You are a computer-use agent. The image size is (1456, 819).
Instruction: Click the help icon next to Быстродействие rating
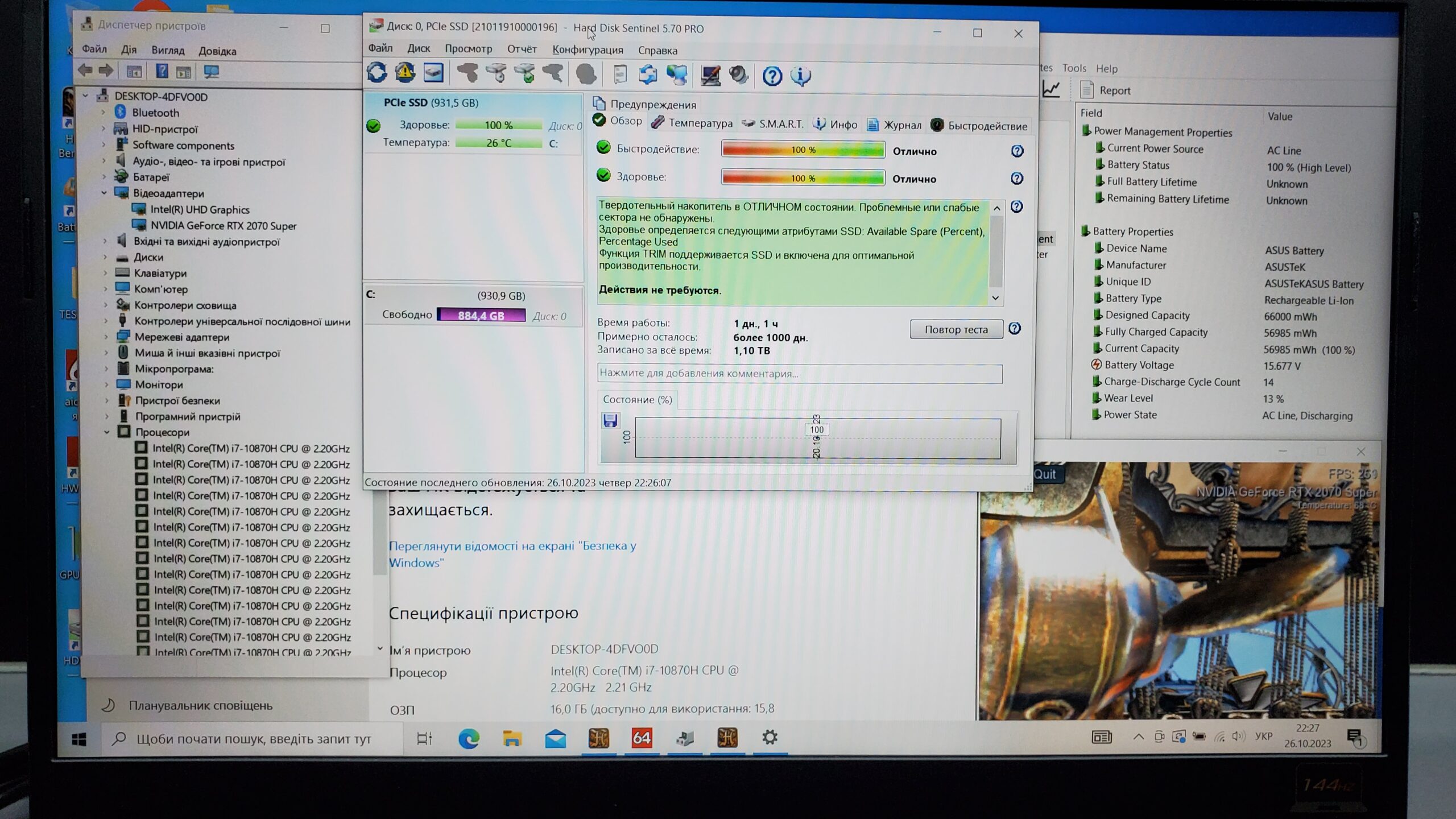tap(1017, 151)
